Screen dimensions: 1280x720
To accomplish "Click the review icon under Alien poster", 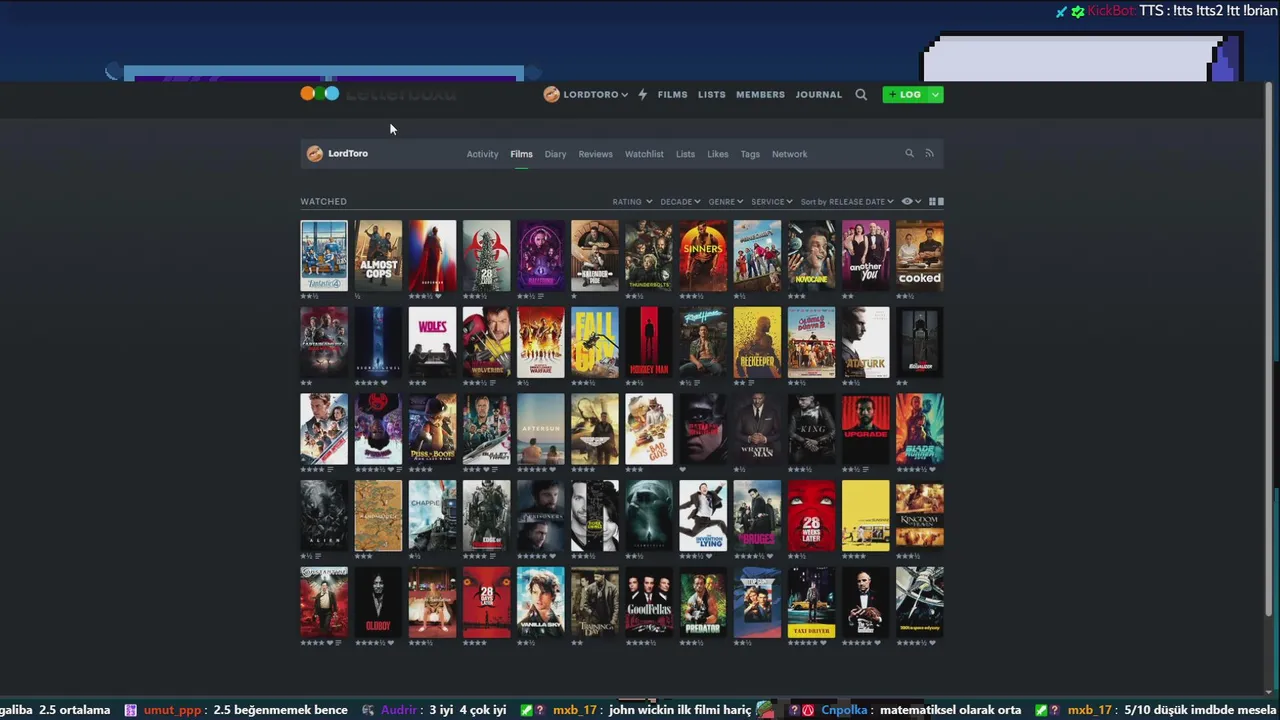I will point(319,556).
